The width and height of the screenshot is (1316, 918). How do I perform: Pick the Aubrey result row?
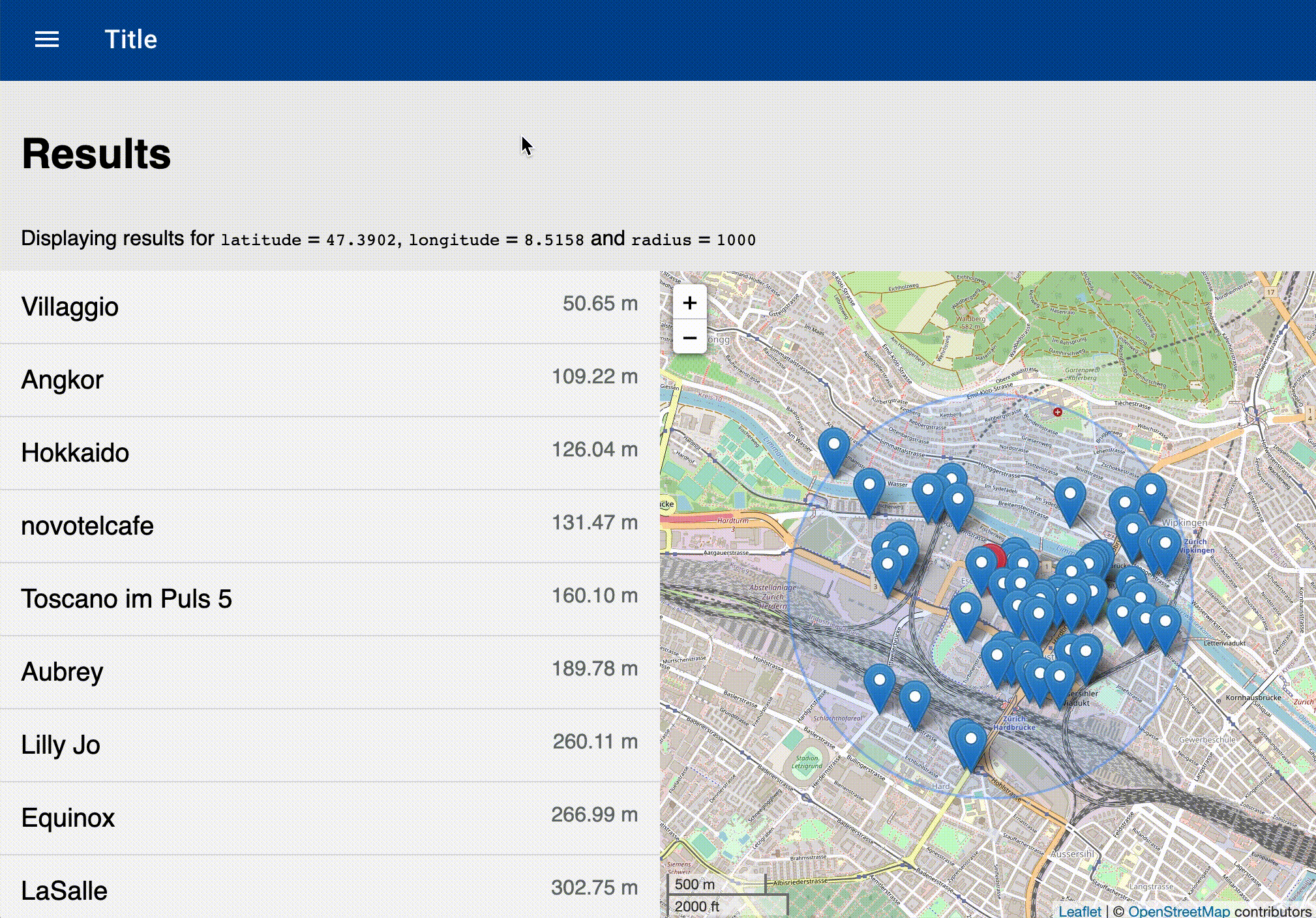[329, 672]
